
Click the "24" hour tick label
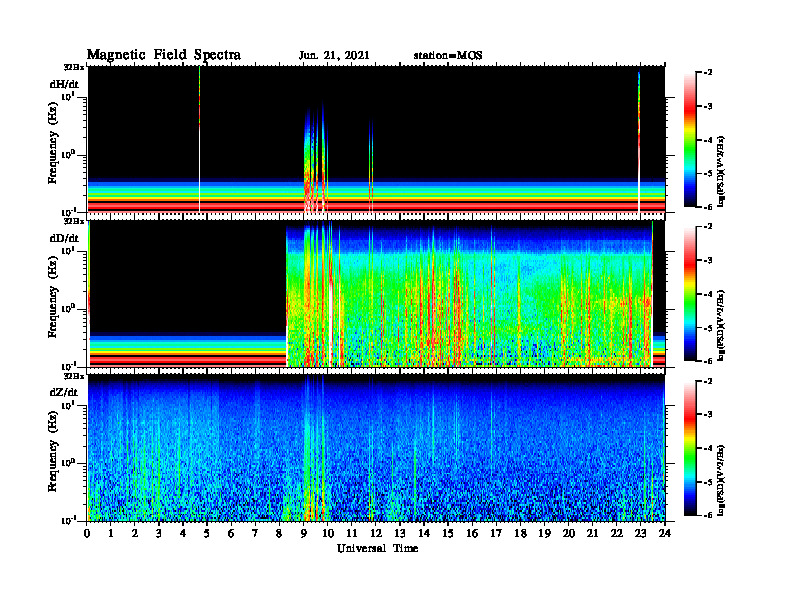[665, 534]
